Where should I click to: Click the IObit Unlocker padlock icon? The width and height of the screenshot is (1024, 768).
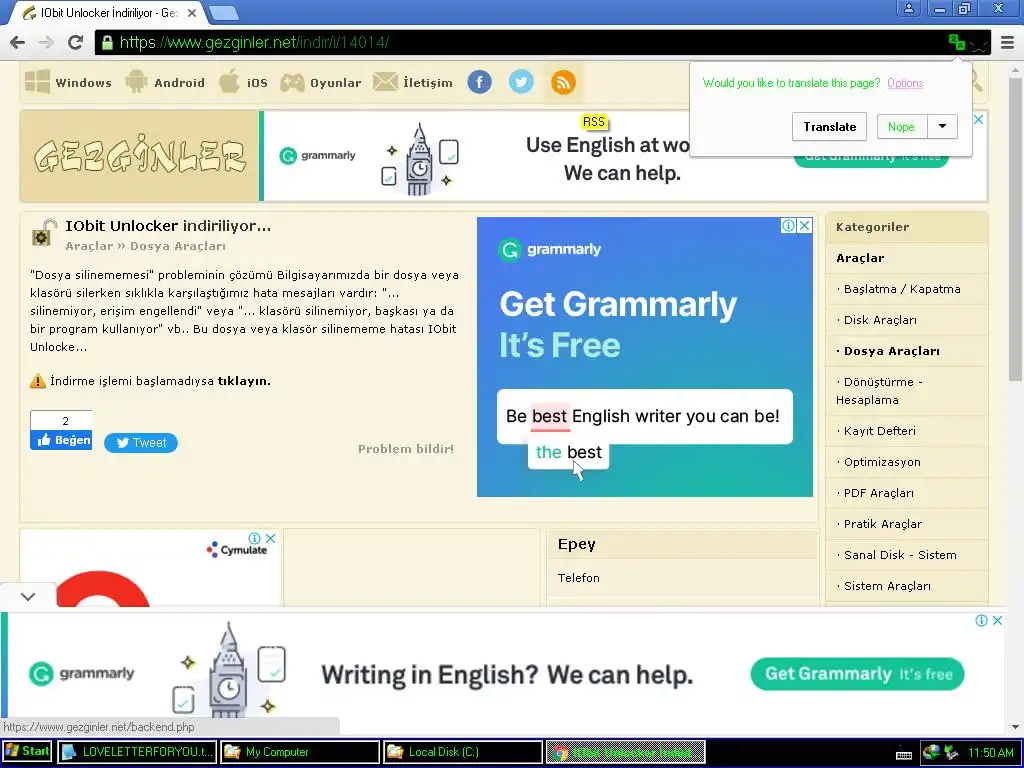pos(44,233)
